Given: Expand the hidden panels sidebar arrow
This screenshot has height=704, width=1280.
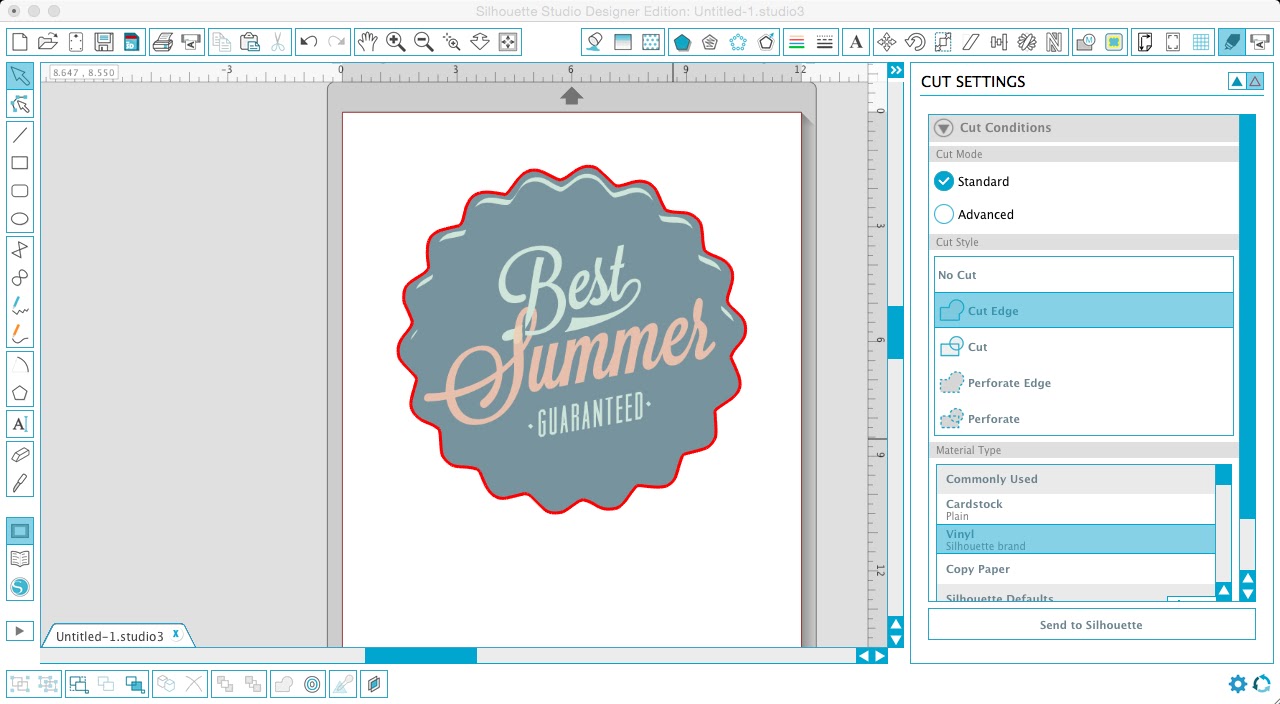Looking at the screenshot, I should point(895,70).
